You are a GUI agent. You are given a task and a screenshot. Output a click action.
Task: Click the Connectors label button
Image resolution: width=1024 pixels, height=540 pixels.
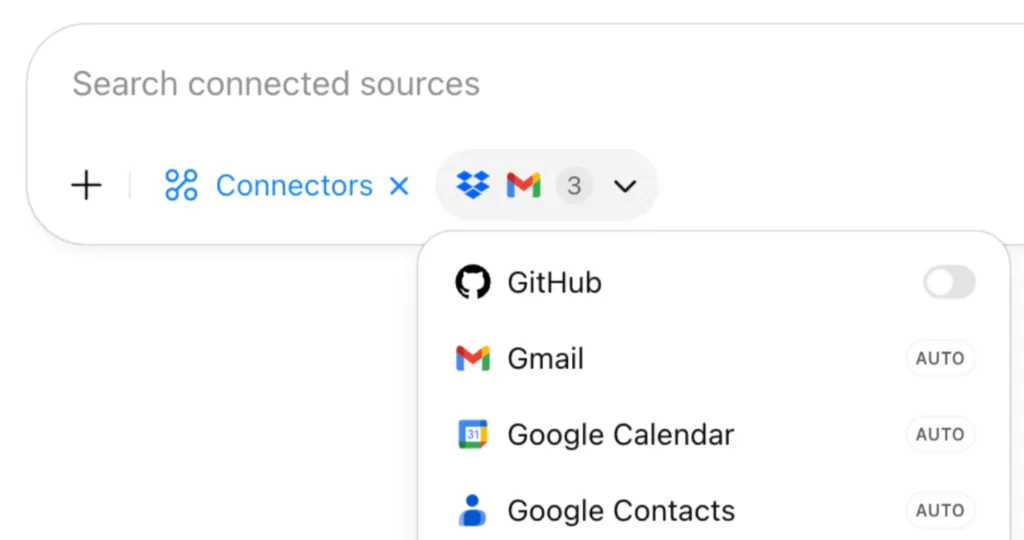coord(294,185)
